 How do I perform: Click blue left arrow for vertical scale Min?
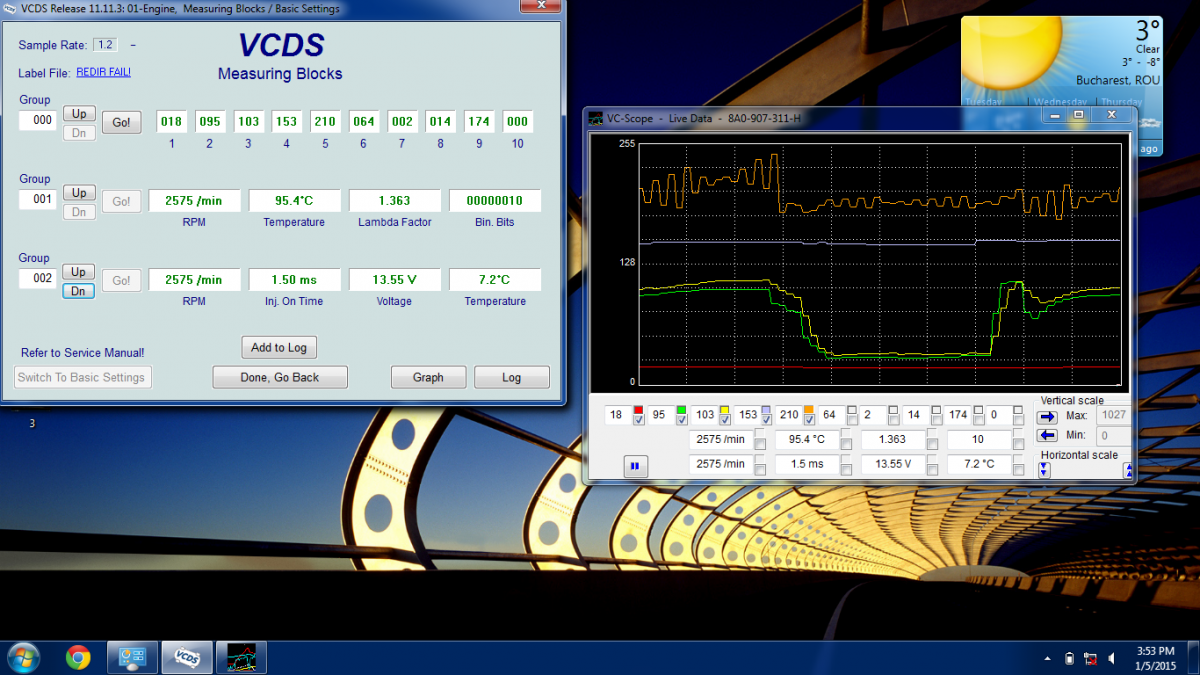pyautogui.click(x=1047, y=435)
